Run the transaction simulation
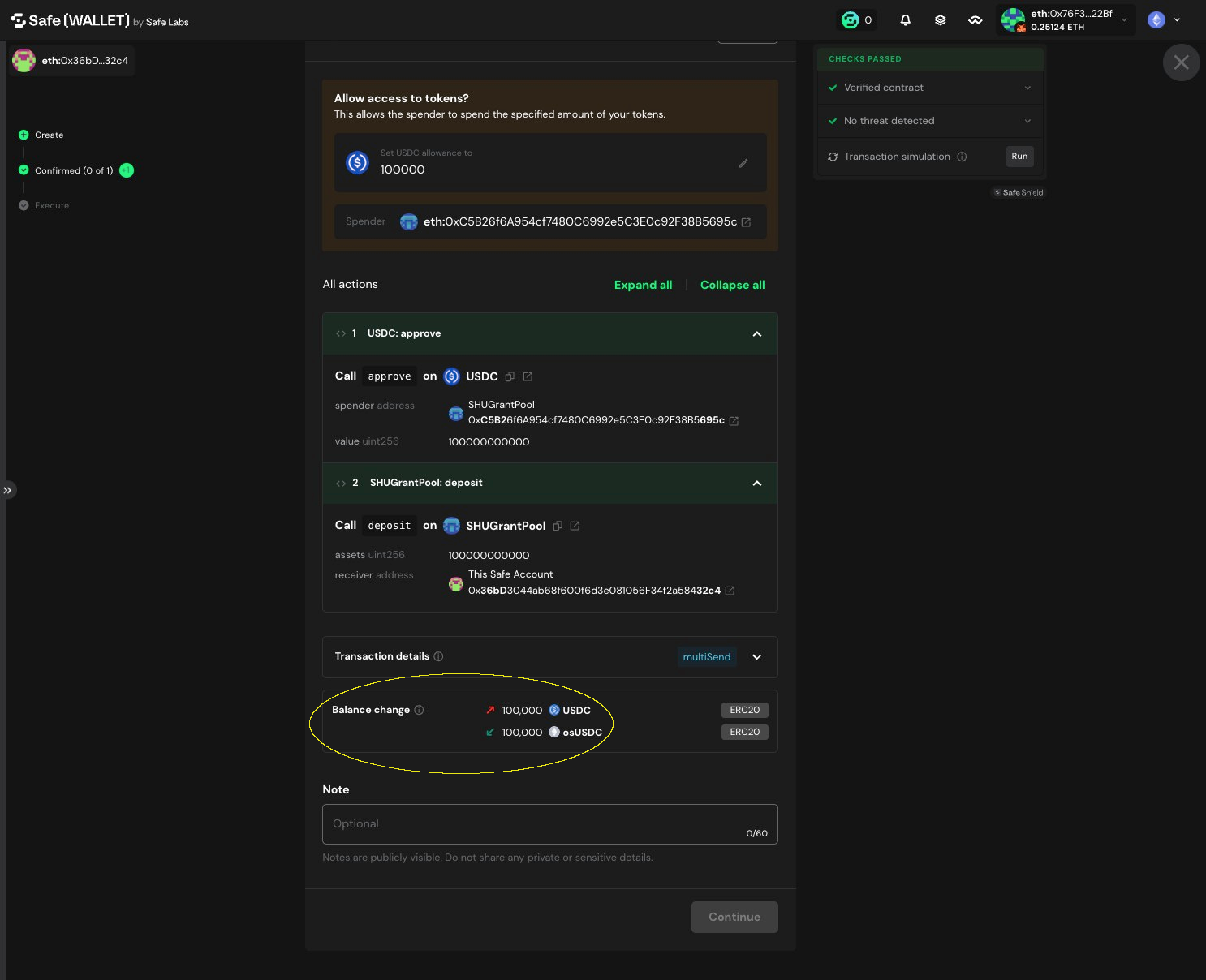The image size is (1206, 980). [x=1019, y=157]
